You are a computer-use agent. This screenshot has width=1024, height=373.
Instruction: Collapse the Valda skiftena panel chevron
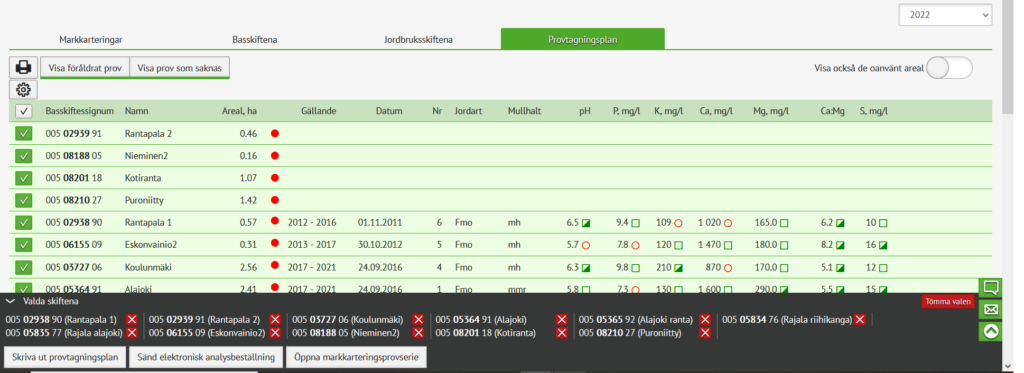(x=10, y=301)
